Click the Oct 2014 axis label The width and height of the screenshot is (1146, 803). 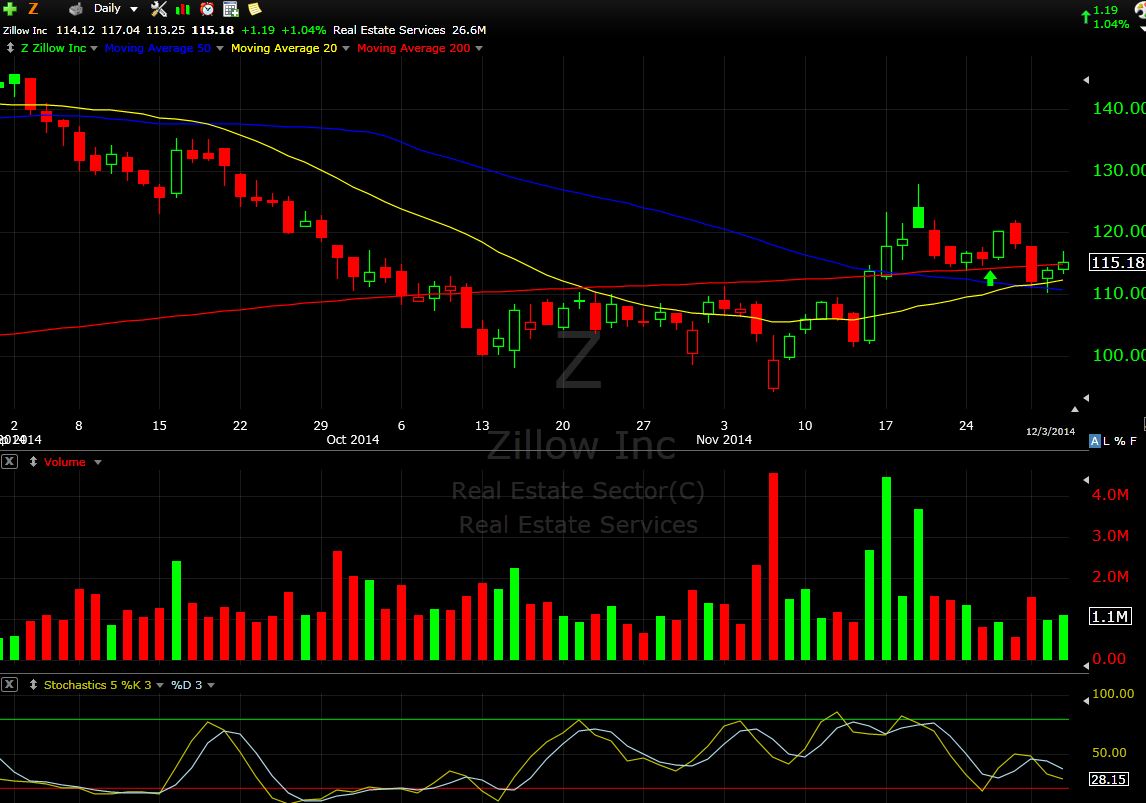coord(352,439)
